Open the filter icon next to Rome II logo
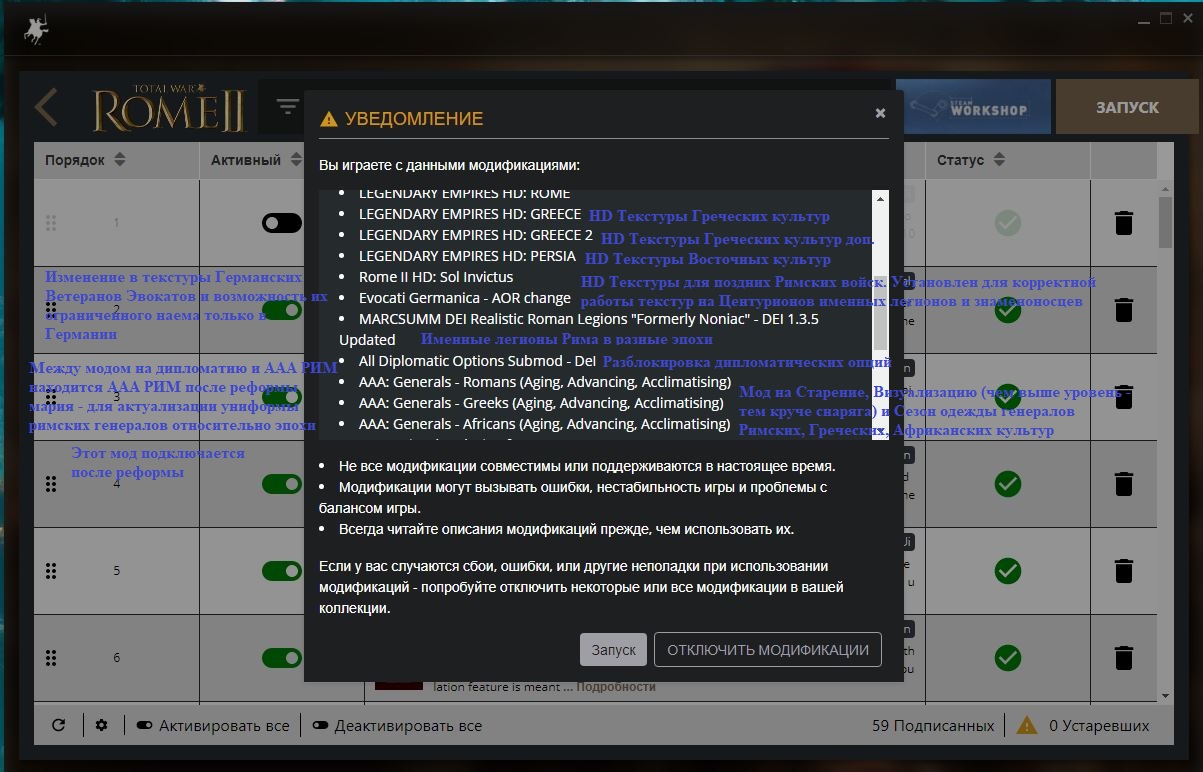Viewport: 1203px width, 772px height. [x=288, y=107]
